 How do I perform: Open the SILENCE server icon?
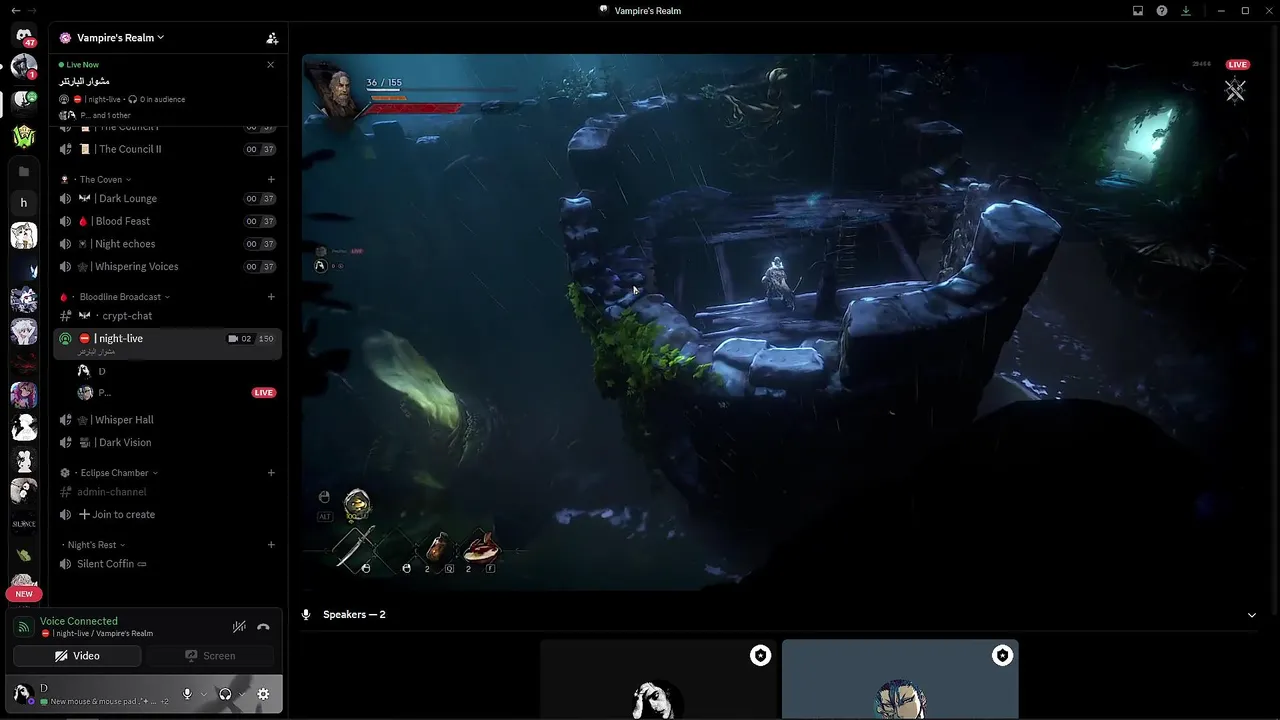coord(24,523)
